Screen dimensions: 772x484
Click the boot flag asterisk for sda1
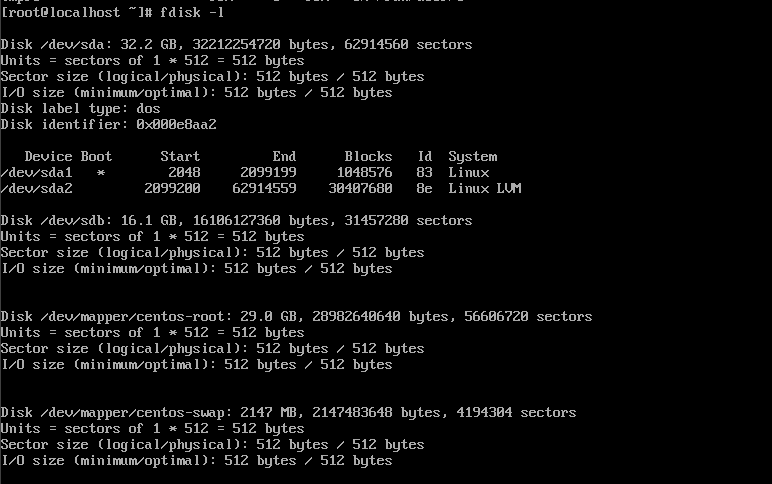[100, 172]
